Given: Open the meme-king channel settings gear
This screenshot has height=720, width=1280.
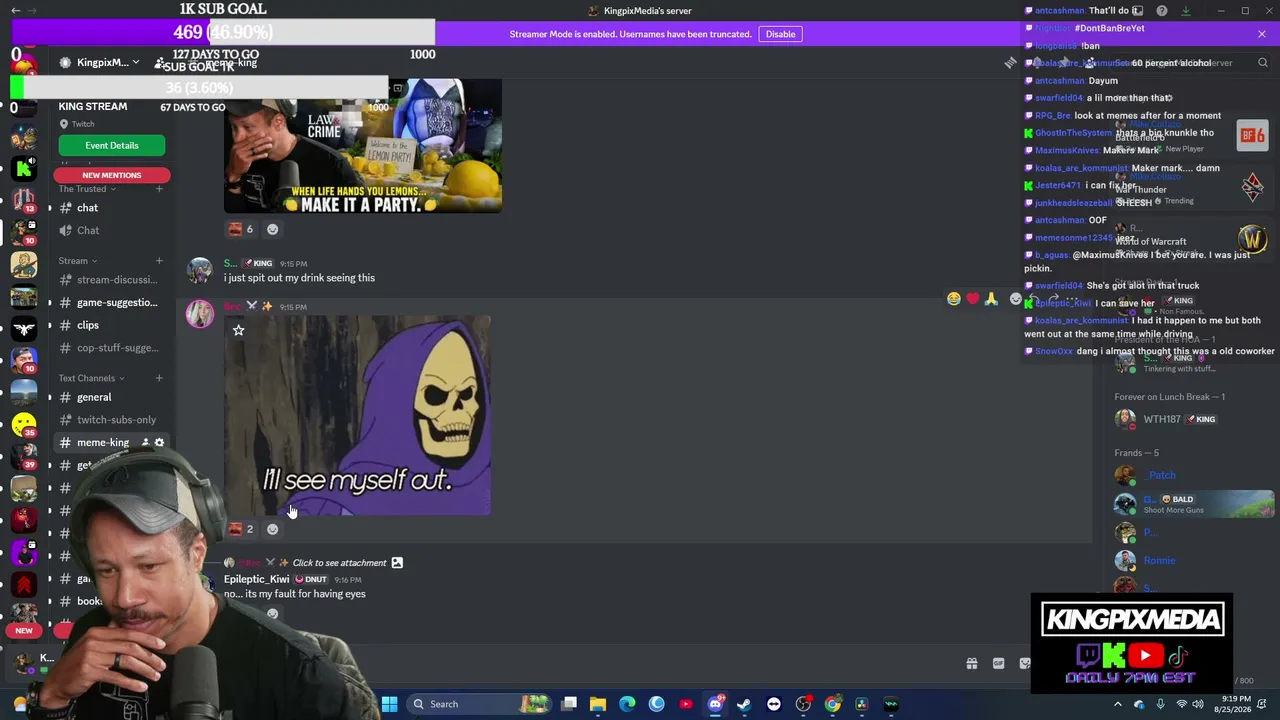Looking at the screenshot, I should pyautogui.click(x=159, y=442).
